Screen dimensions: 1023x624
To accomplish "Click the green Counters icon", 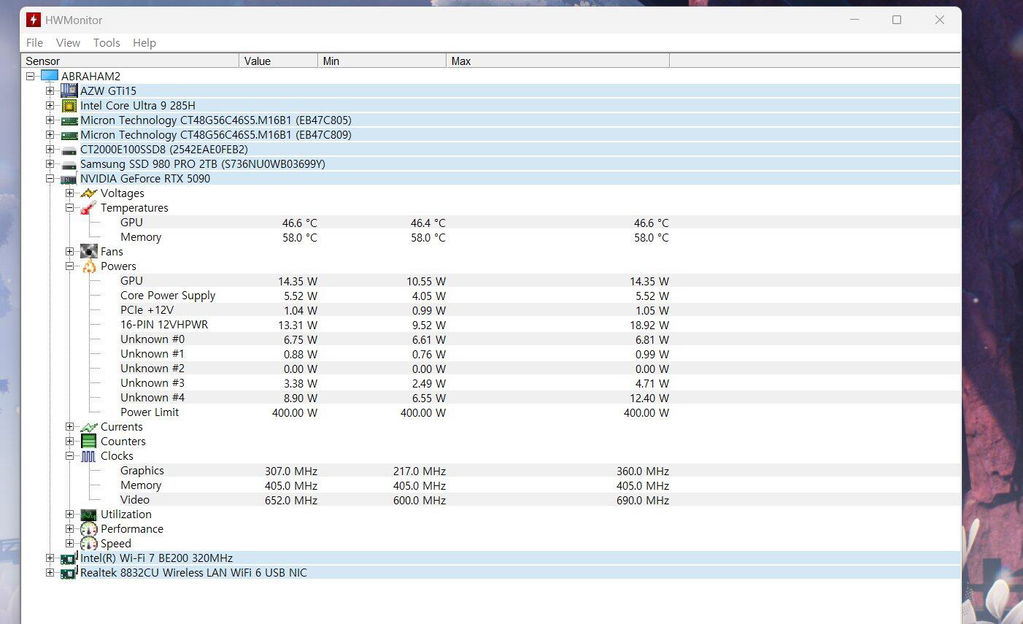I will [89, 441].
